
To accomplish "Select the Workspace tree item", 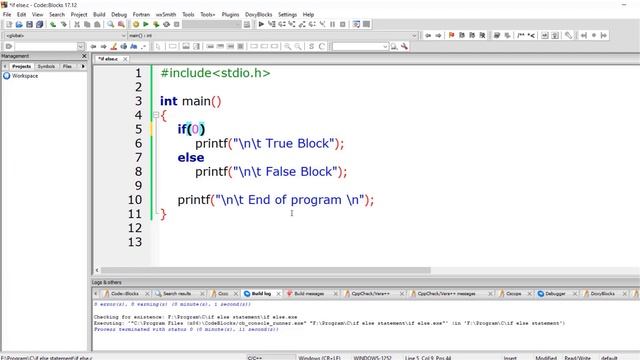I will [24, 76].
